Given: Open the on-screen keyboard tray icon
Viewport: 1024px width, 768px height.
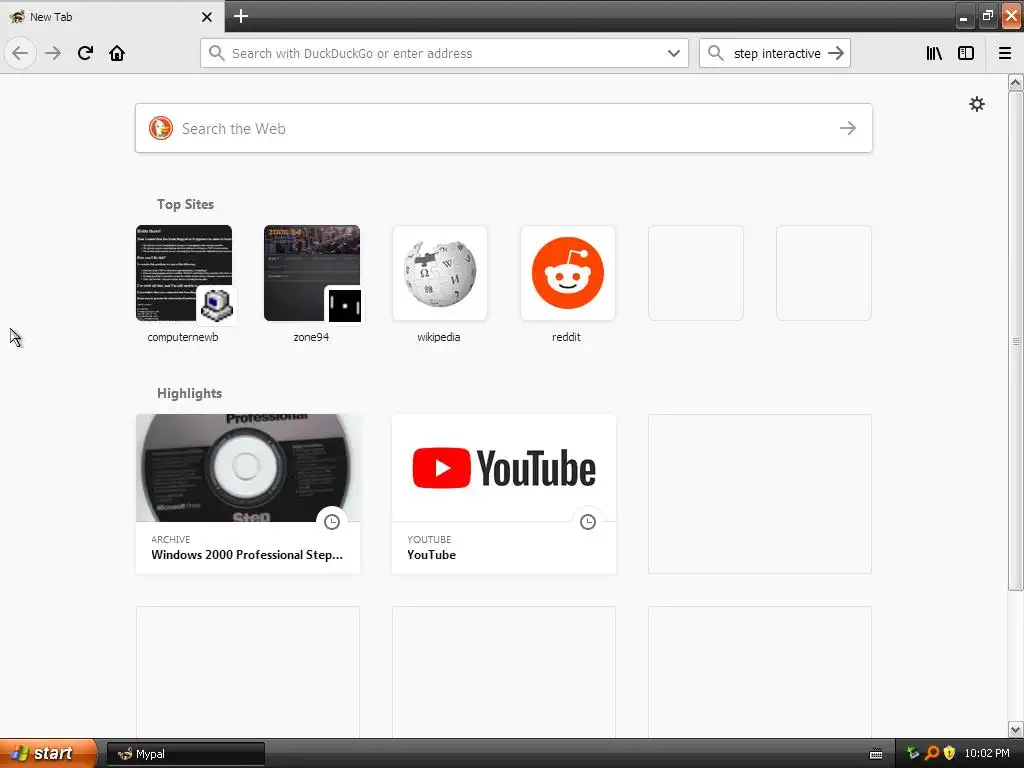Looking at the screenshot, I should [876, 754].
